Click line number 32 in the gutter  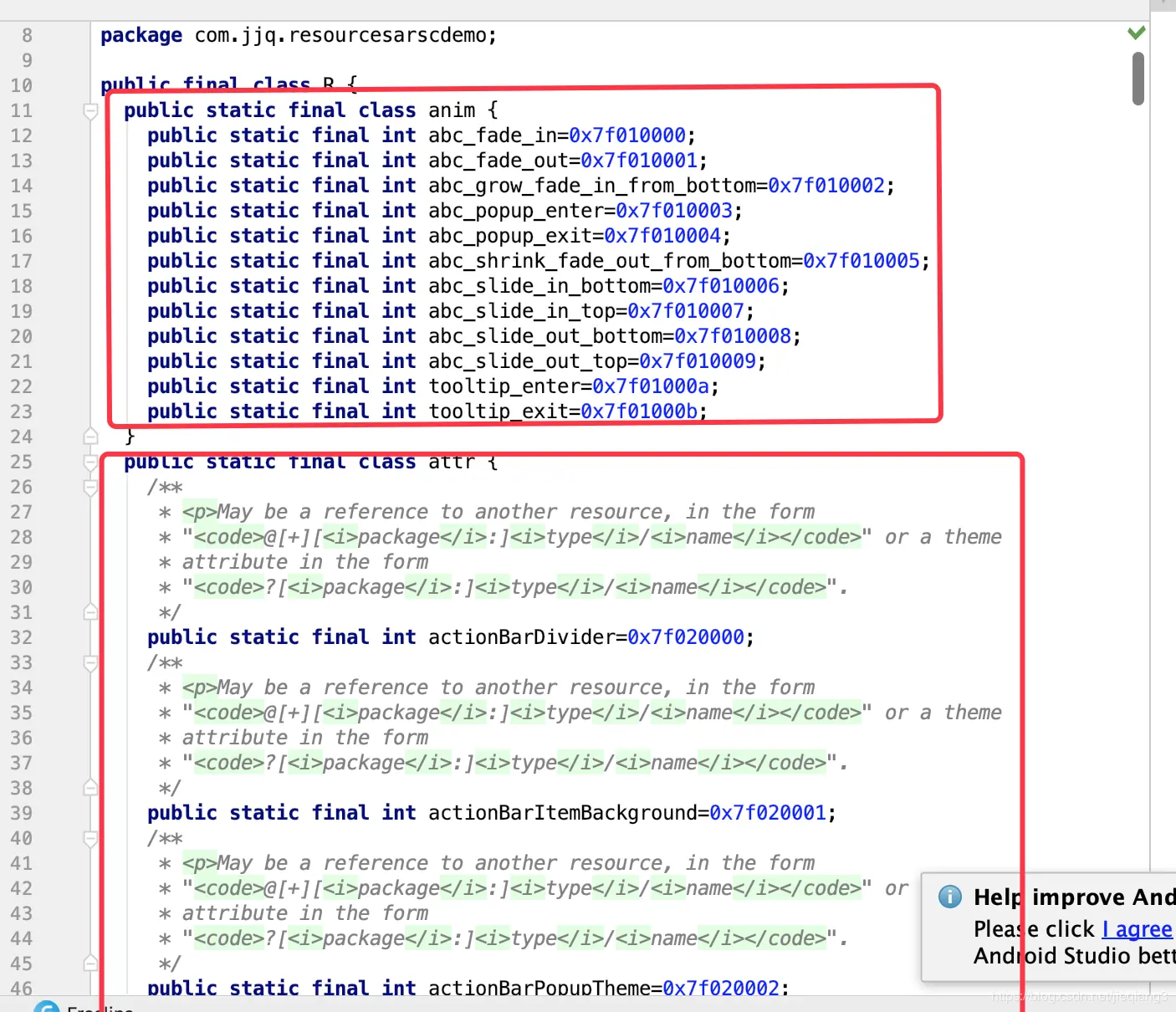(x=22, y=637)
